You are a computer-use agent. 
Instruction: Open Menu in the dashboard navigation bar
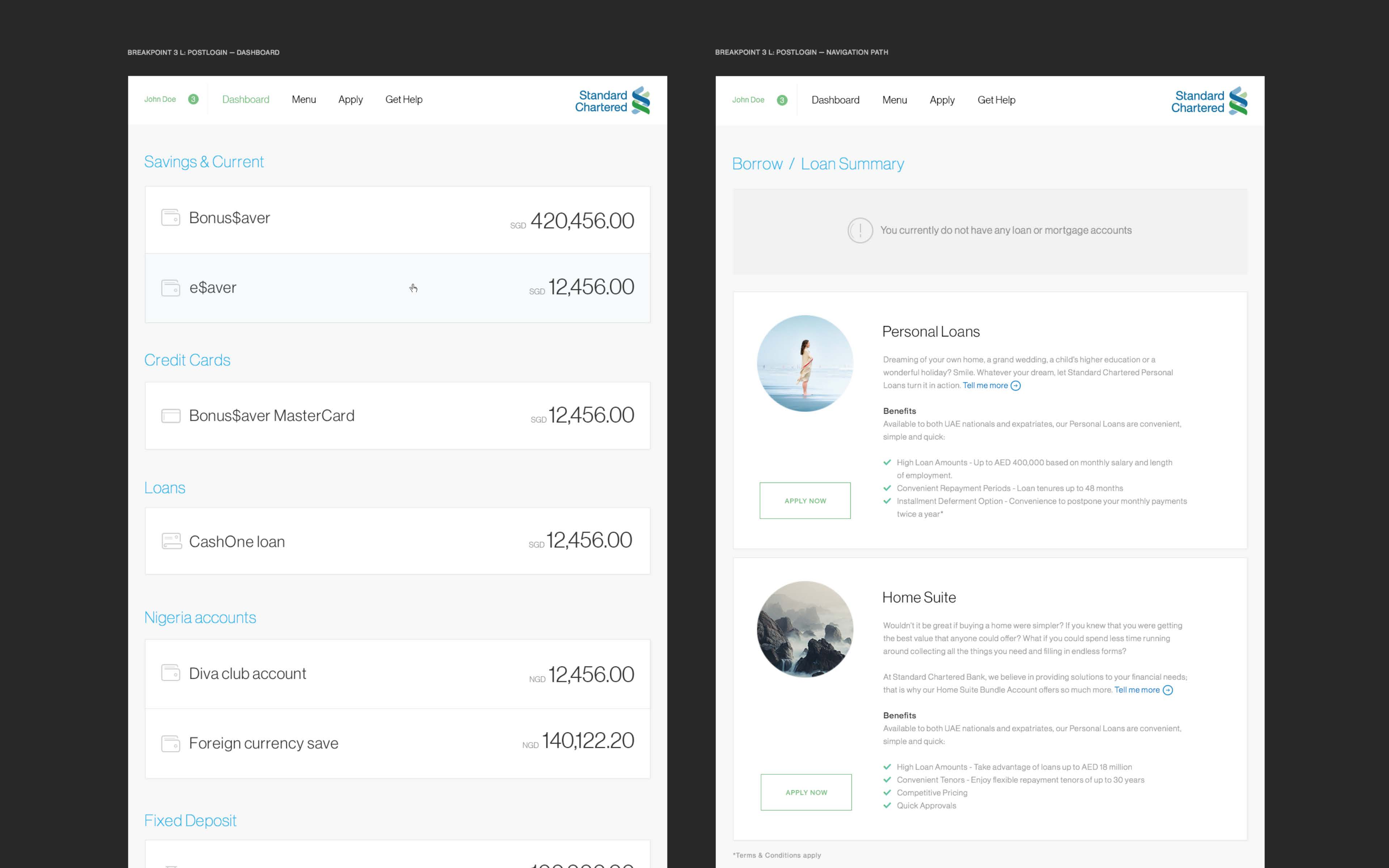pyautogui.click(x=303, y=99)
